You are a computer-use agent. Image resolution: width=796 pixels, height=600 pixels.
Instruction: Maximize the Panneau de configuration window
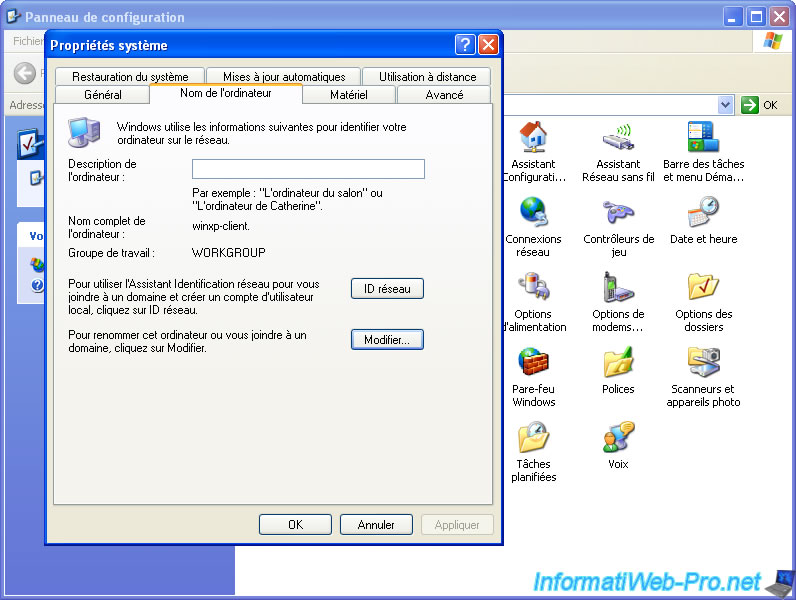756,17
